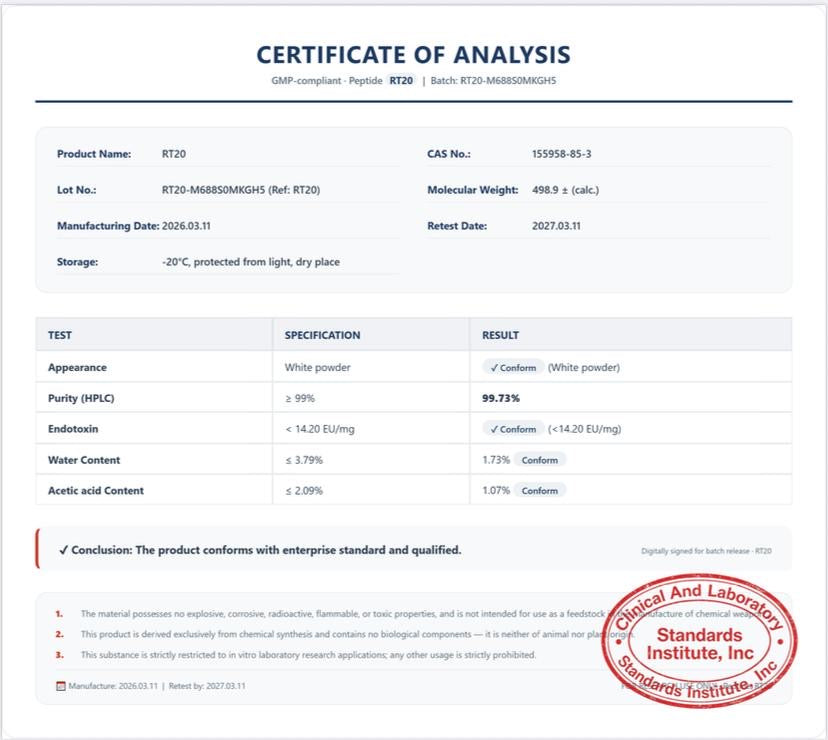This screenshot has height=740, width=828.
Task: Click the Conform badge for Water Content
Action: [x=540, y=460]
